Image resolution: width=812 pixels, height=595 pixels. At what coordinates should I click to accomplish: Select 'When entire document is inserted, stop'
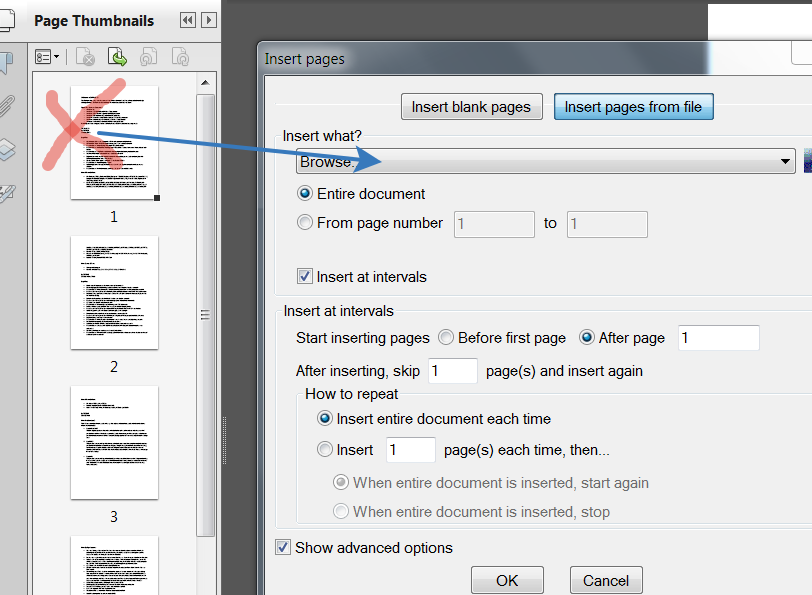[341, 512]
